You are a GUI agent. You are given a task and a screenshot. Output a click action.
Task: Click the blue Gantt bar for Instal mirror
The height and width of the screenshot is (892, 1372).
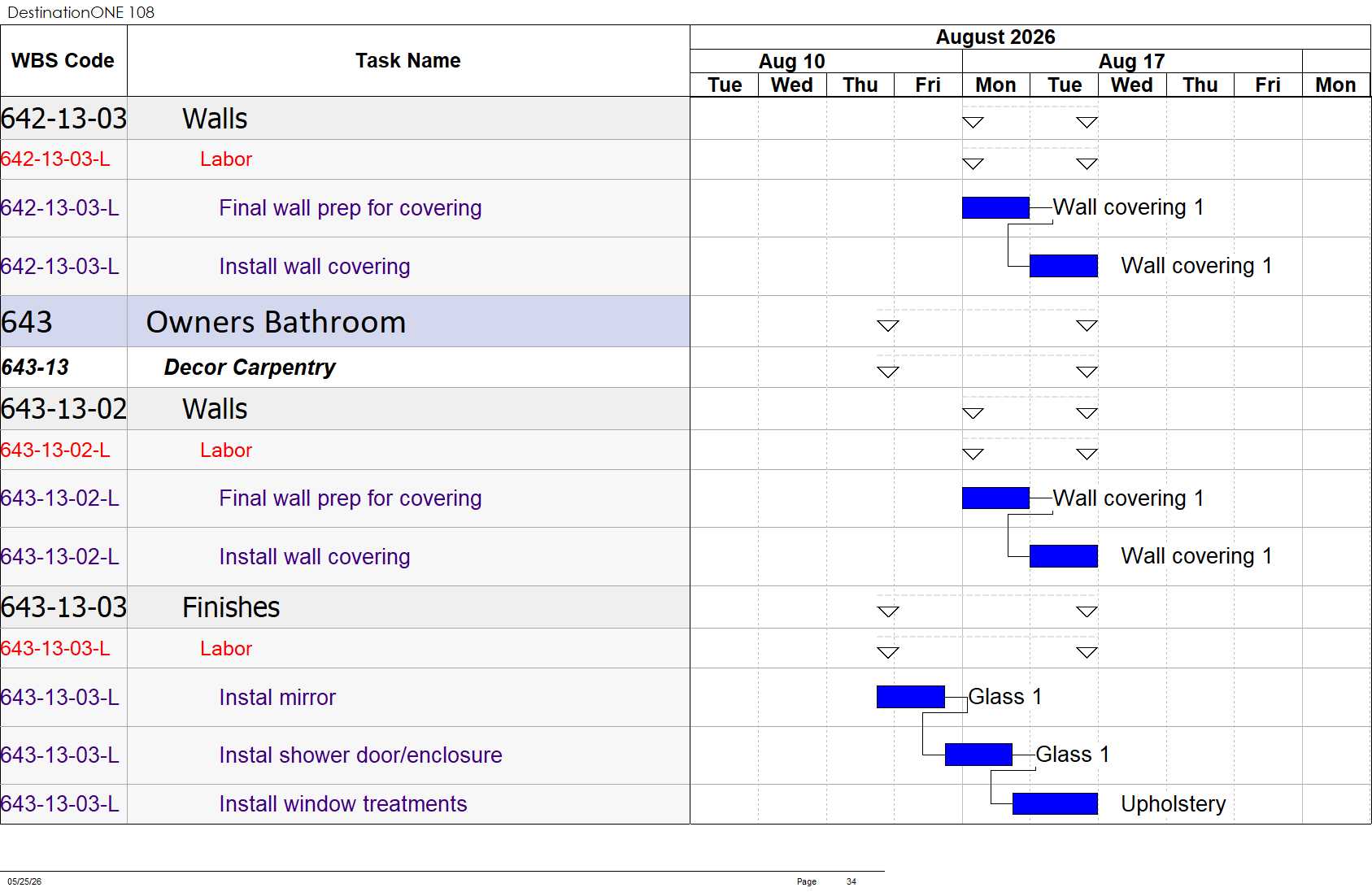click(x=911, y=697)
